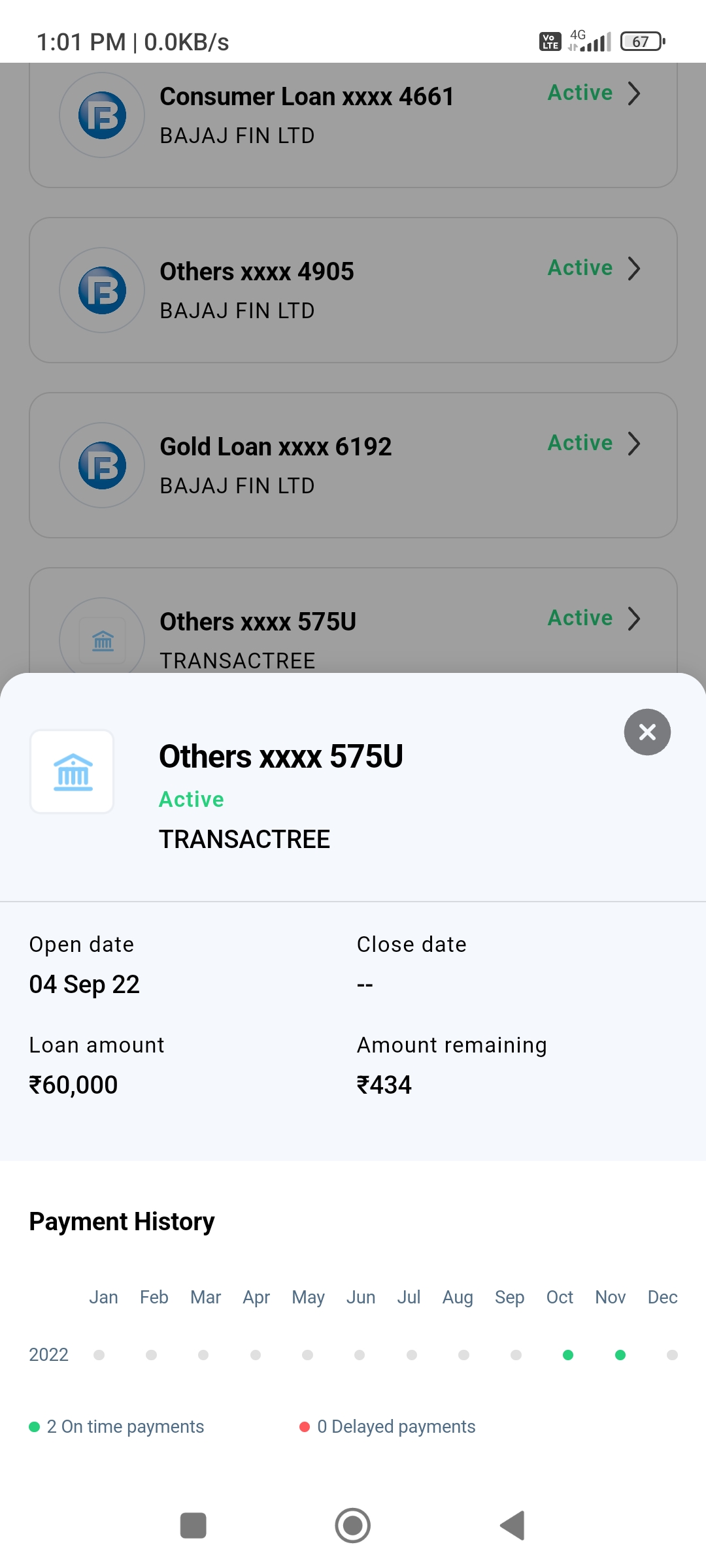Open recent apps square button
706x1568 pixels.
pos(193,1526)
